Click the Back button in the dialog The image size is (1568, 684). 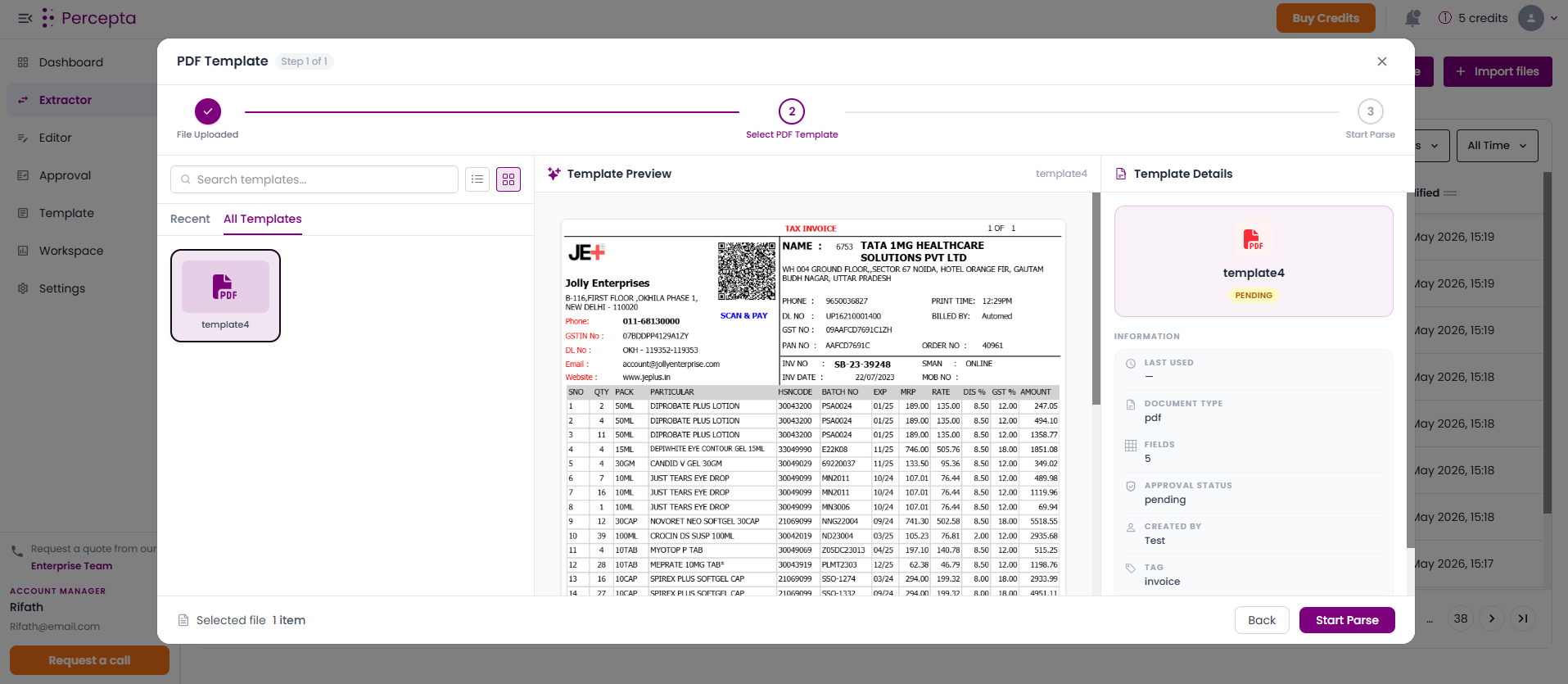point(1262,620)
